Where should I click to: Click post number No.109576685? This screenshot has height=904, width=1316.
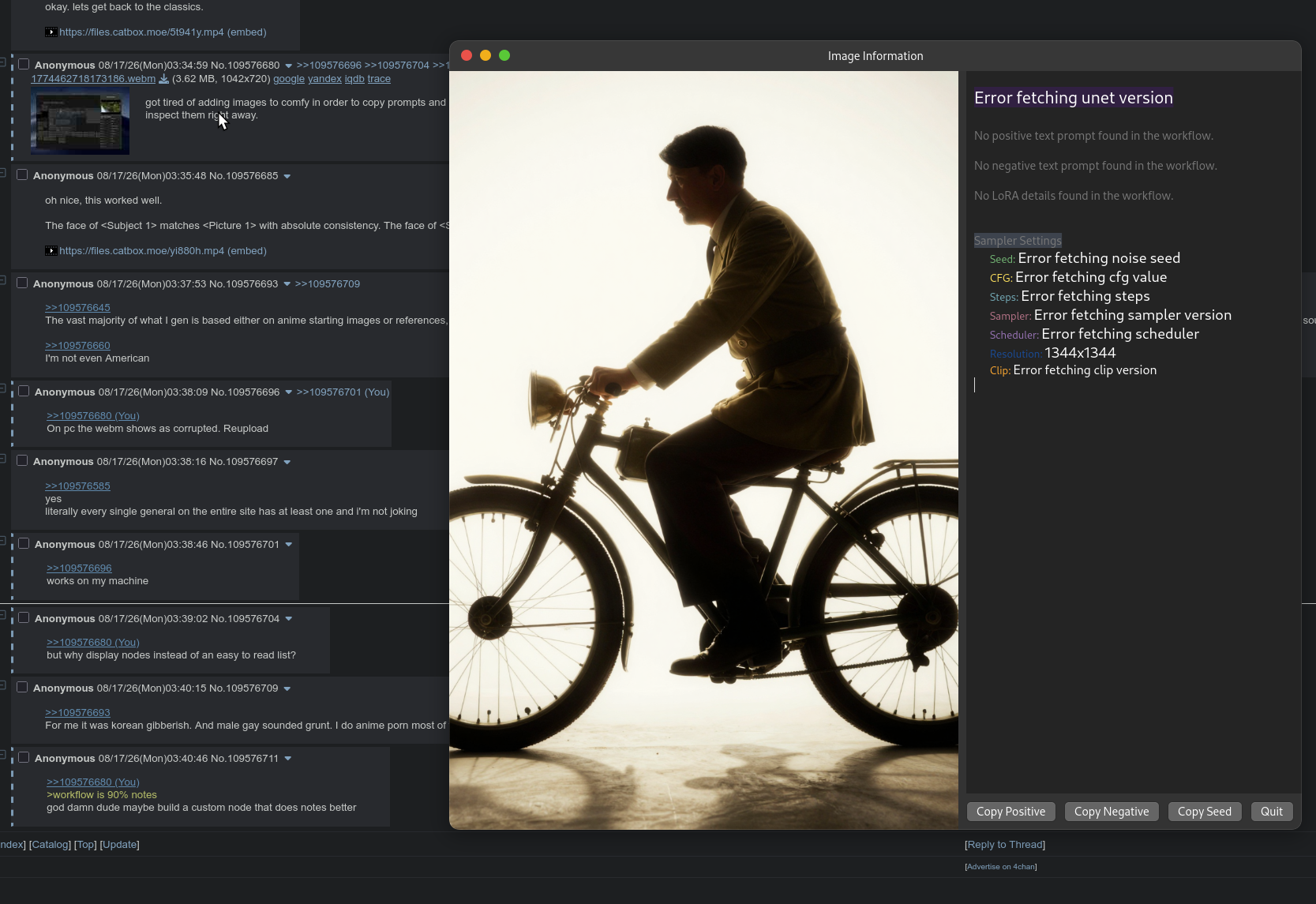coord(243,176)
